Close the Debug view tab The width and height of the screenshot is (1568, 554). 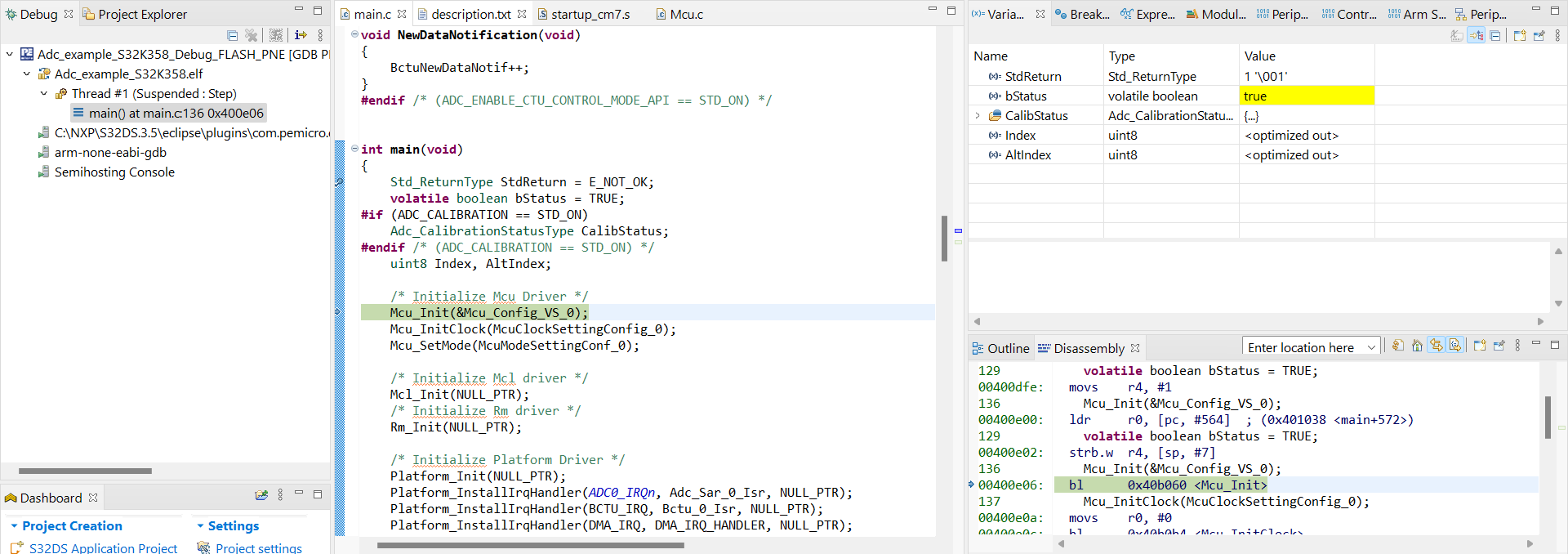pyautogui.click(x=69, y=14)
